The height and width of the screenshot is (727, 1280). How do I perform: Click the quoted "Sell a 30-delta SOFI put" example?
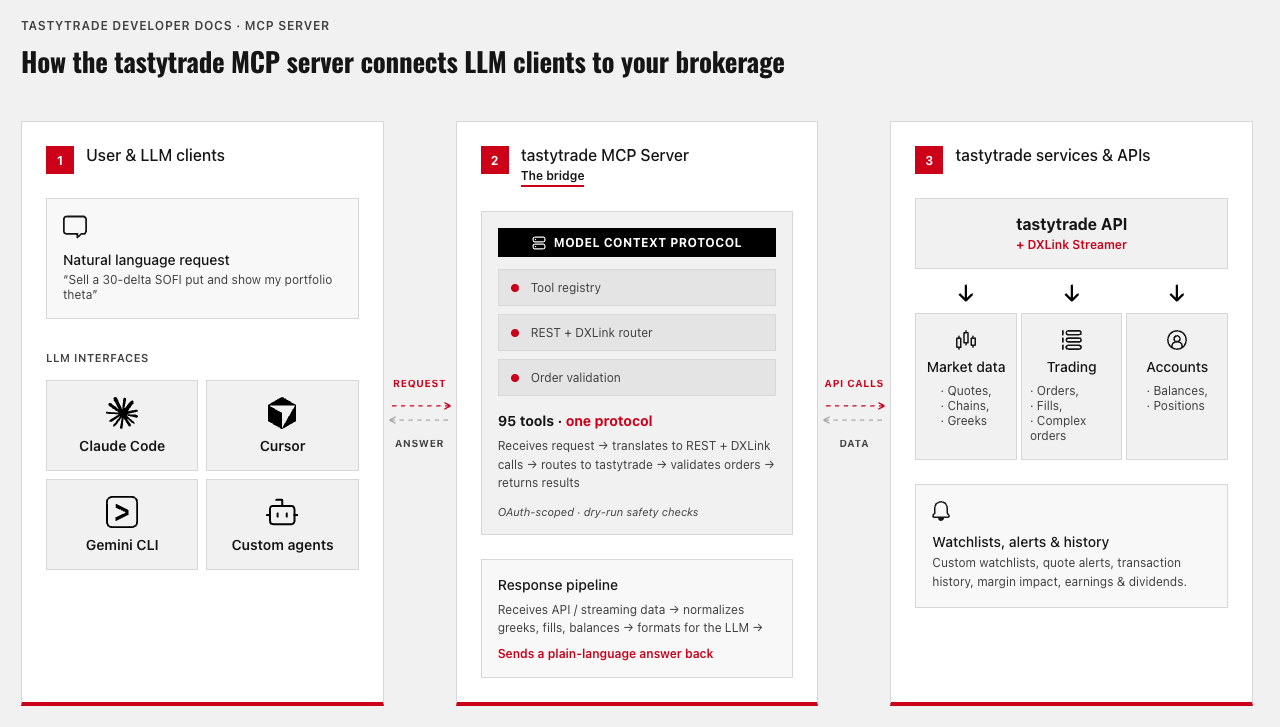(x=198, y=288)
